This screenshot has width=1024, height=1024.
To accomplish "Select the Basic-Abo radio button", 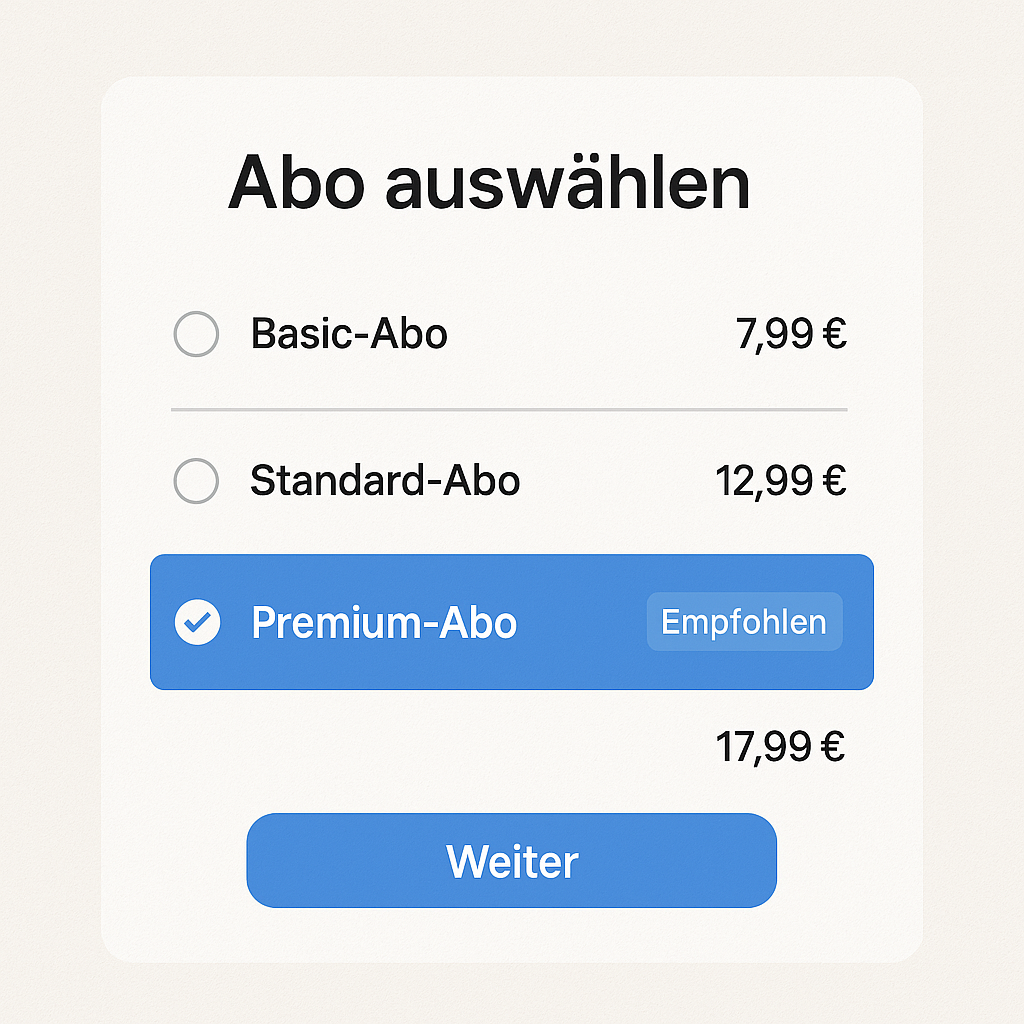I will click(x=196, y=334).
